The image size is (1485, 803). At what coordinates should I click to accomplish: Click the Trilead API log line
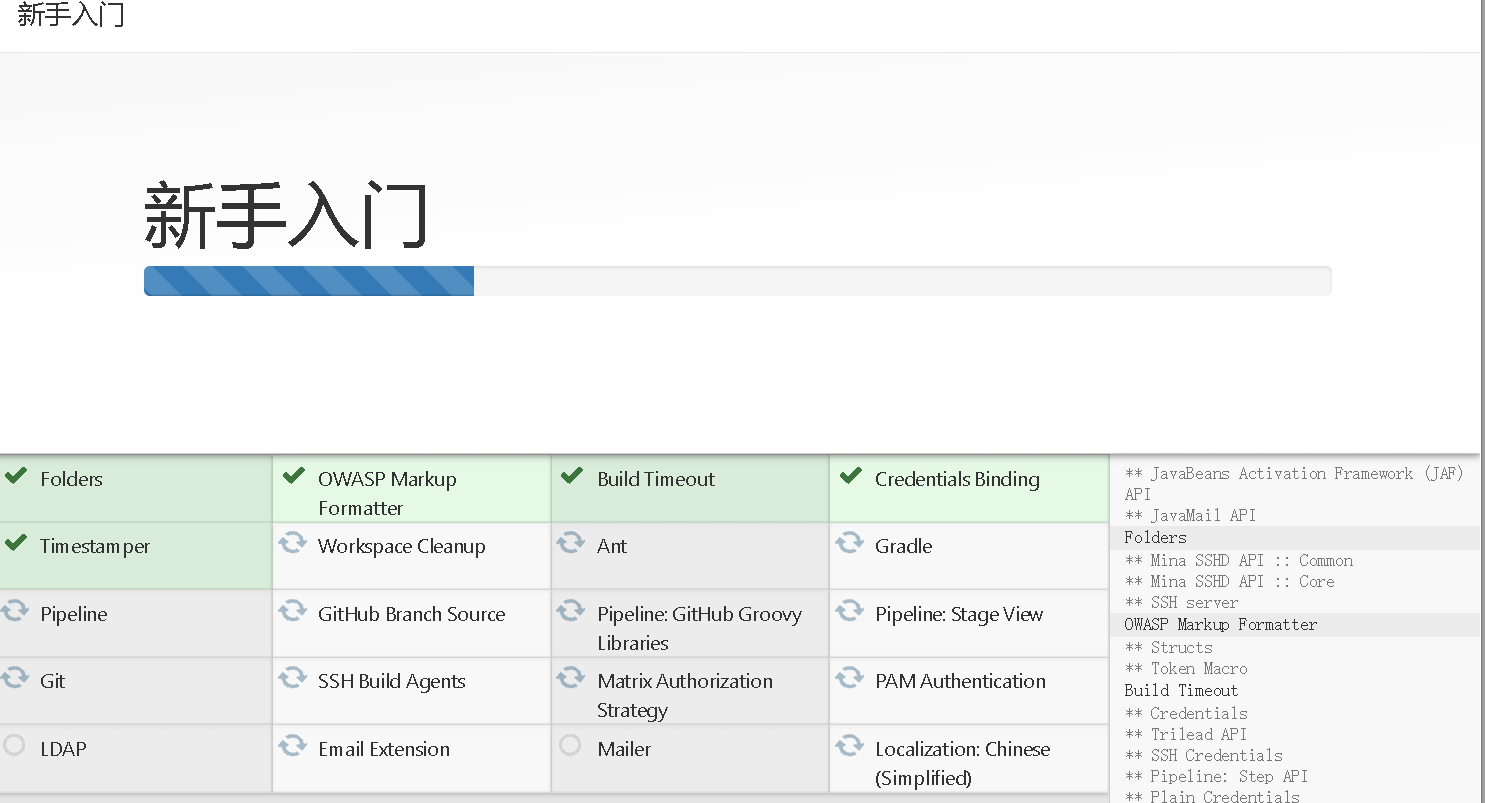1186,735
